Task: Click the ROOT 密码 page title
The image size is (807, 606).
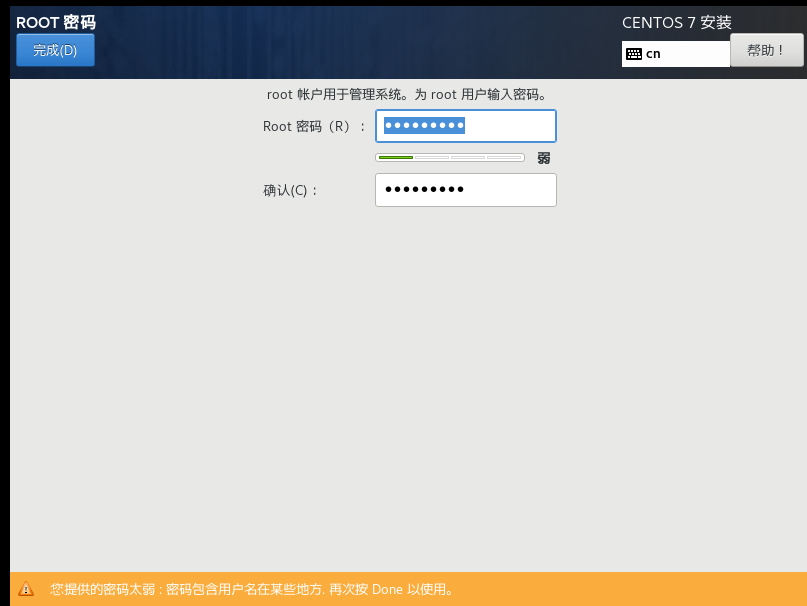Action: point(56,22)
